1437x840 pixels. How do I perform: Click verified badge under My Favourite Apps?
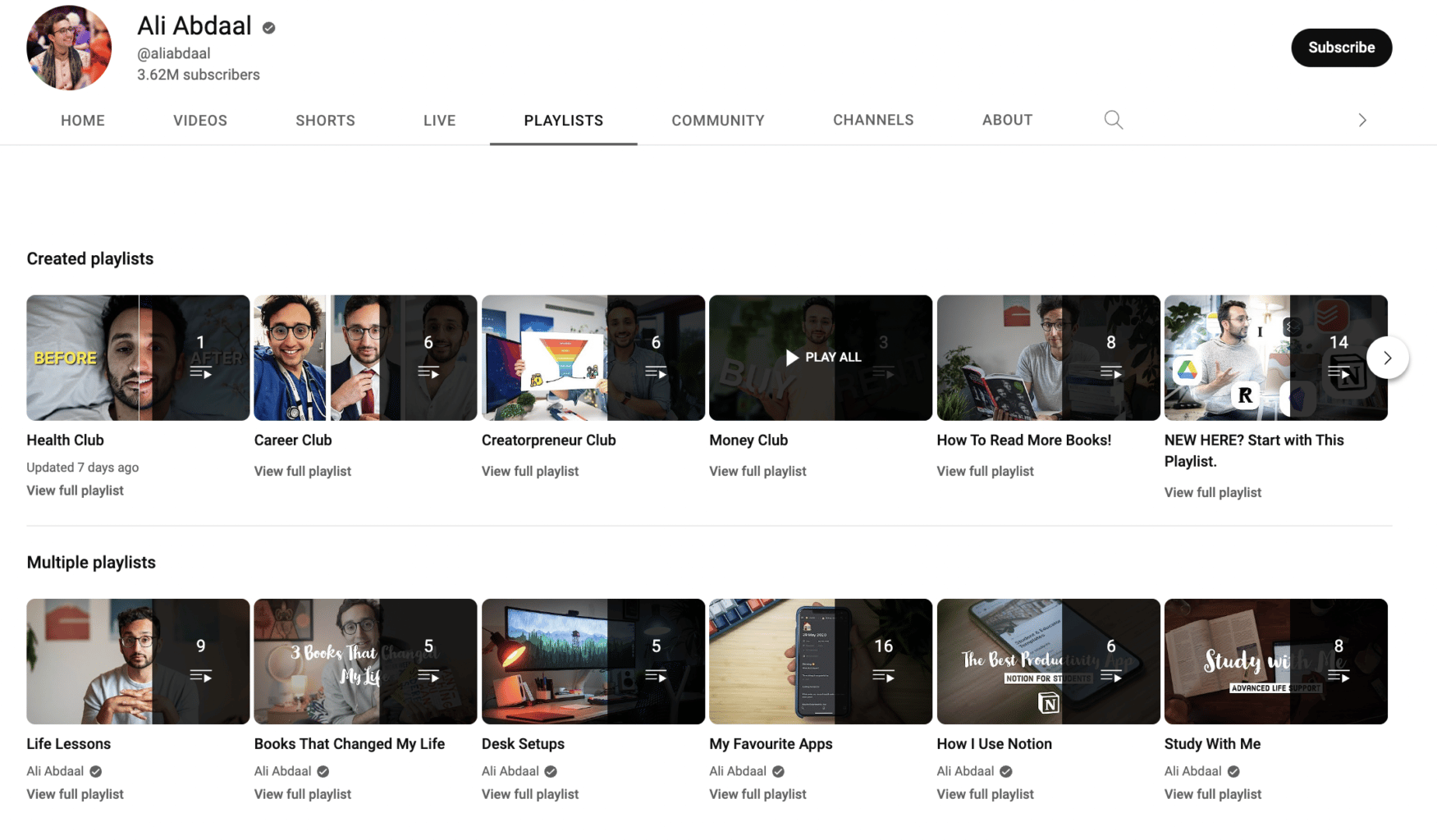tap(778, 771)
